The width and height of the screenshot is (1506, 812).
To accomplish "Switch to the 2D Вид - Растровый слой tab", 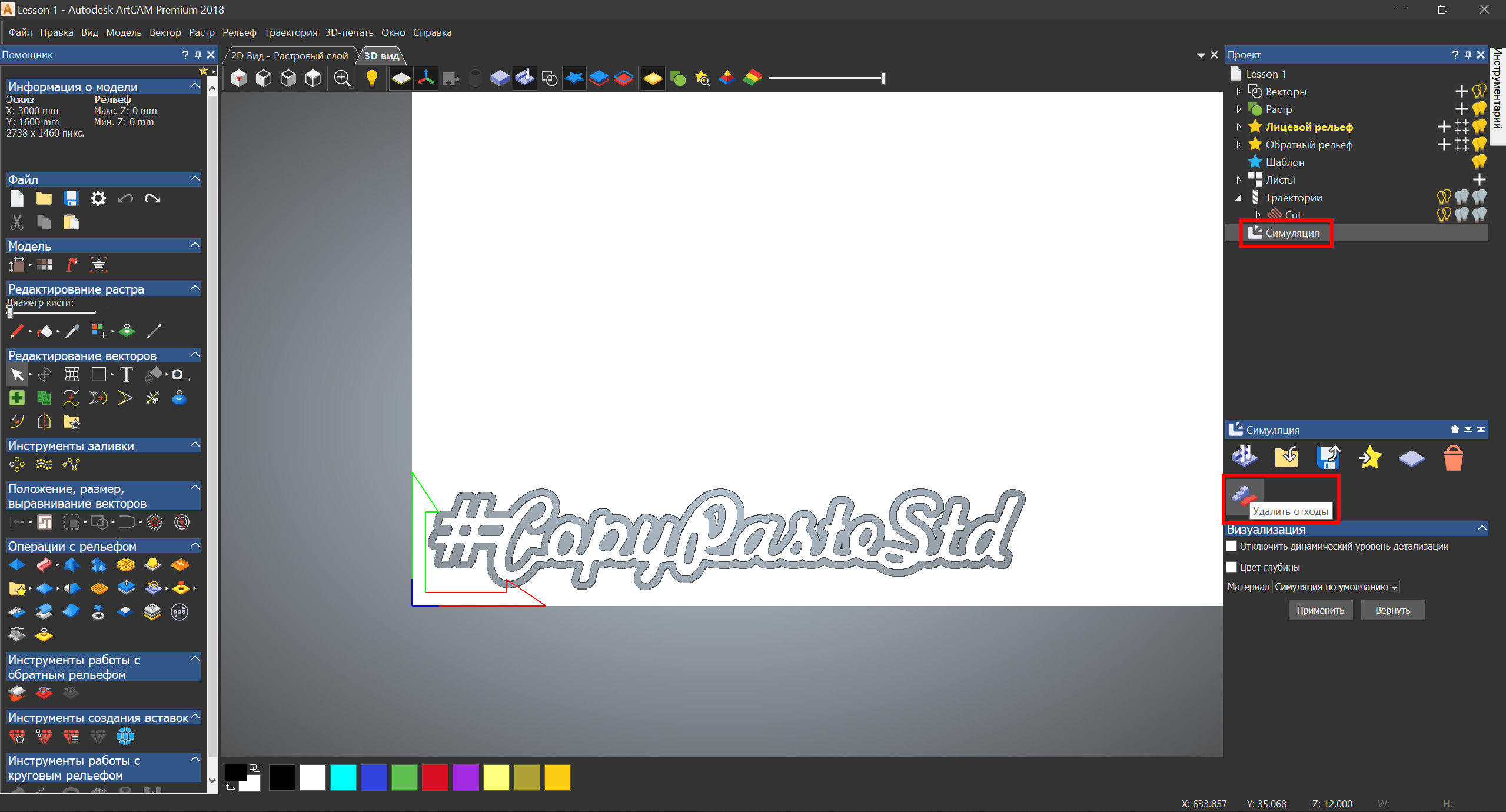I will coord(289,56).
